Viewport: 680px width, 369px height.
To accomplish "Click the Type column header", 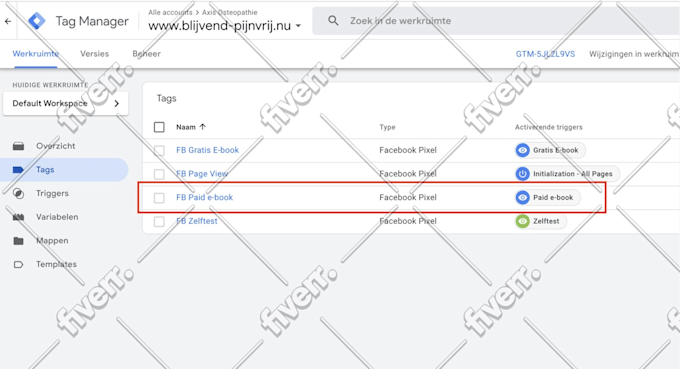I will tap(387, 127).
